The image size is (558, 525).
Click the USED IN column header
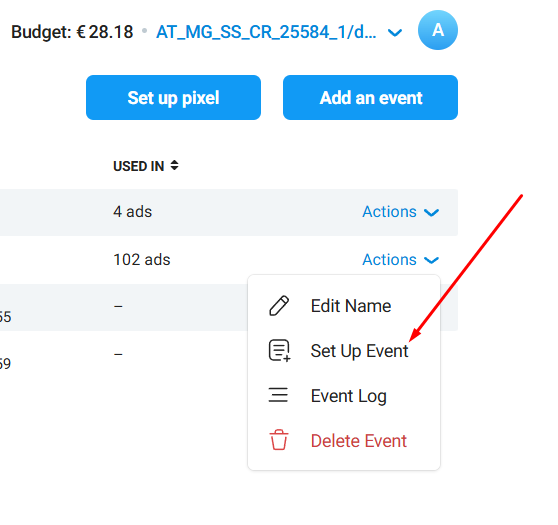[x=138, y=166]
